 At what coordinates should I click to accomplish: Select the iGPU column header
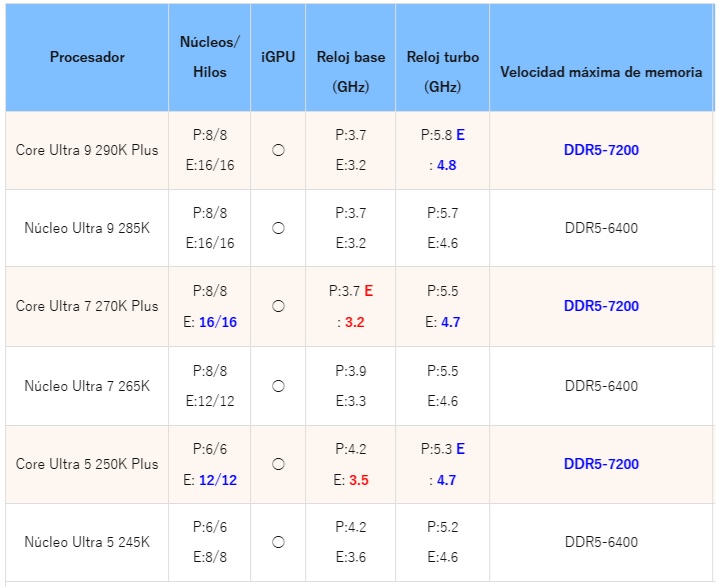[278, 57]
